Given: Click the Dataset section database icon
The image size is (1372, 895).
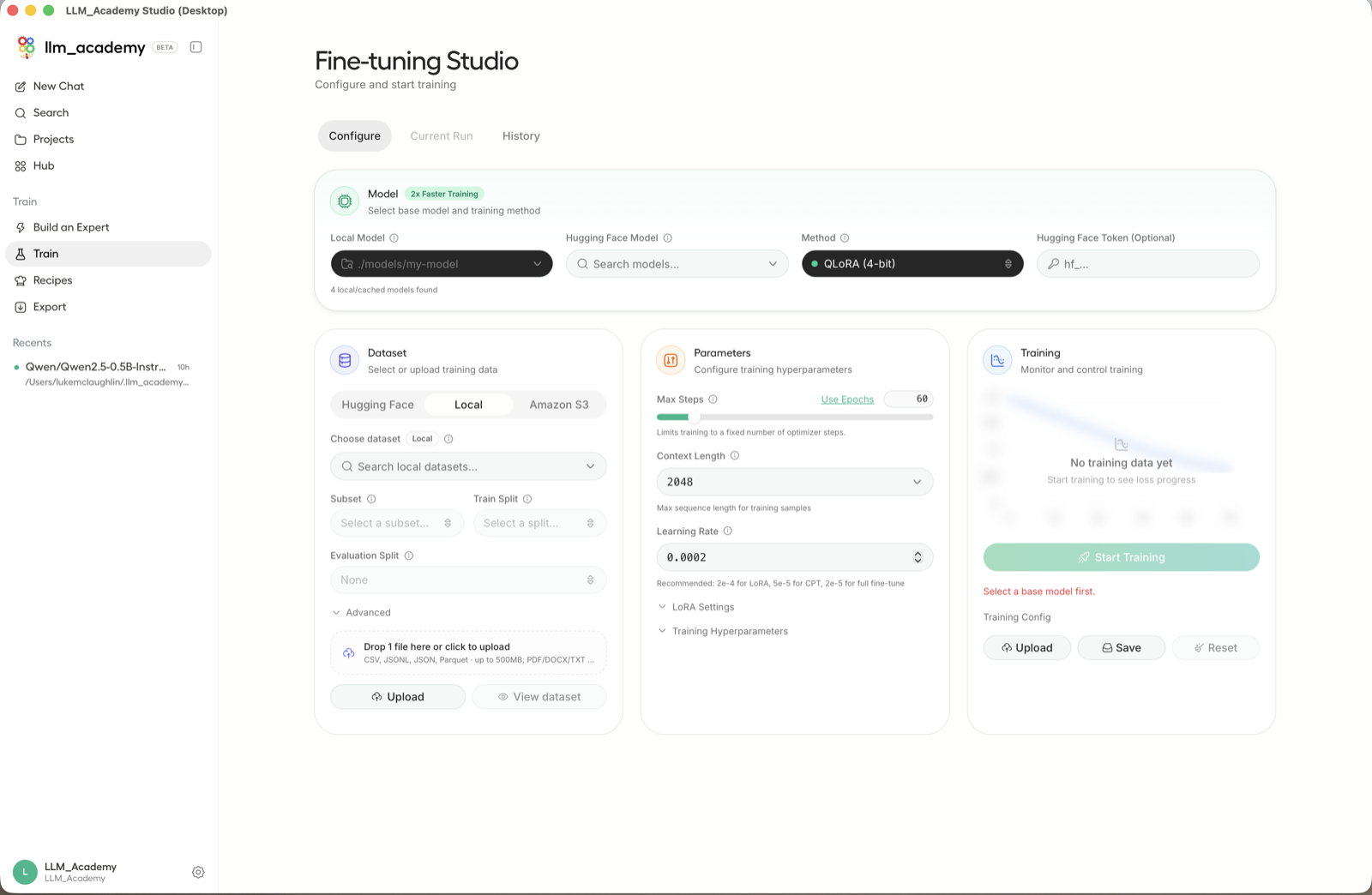Looking at the screenshot, I should pos(345,361).
